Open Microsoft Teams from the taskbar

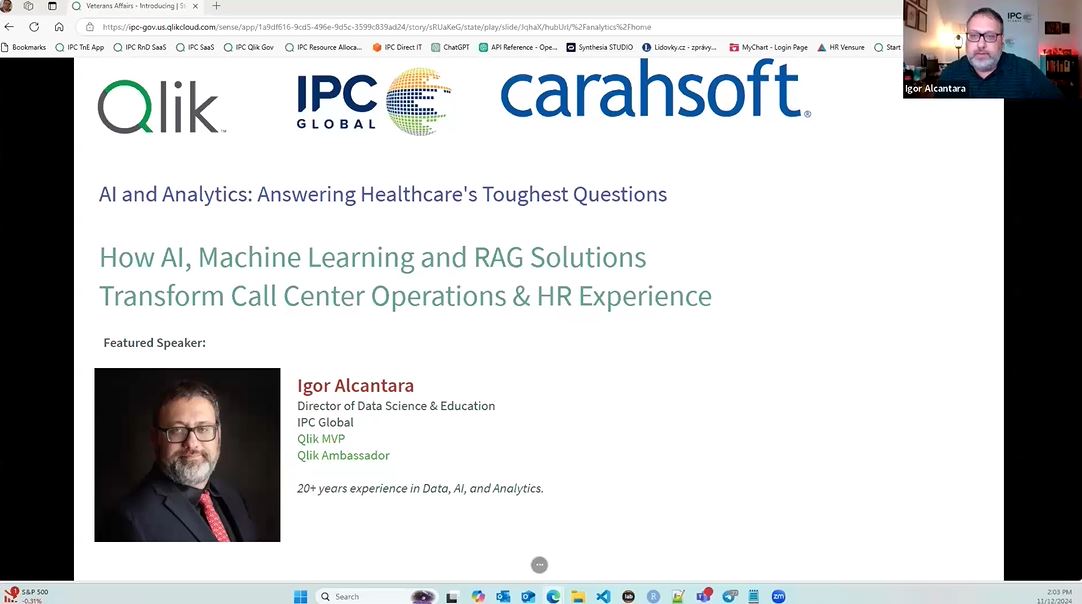(x=704, y=596)
